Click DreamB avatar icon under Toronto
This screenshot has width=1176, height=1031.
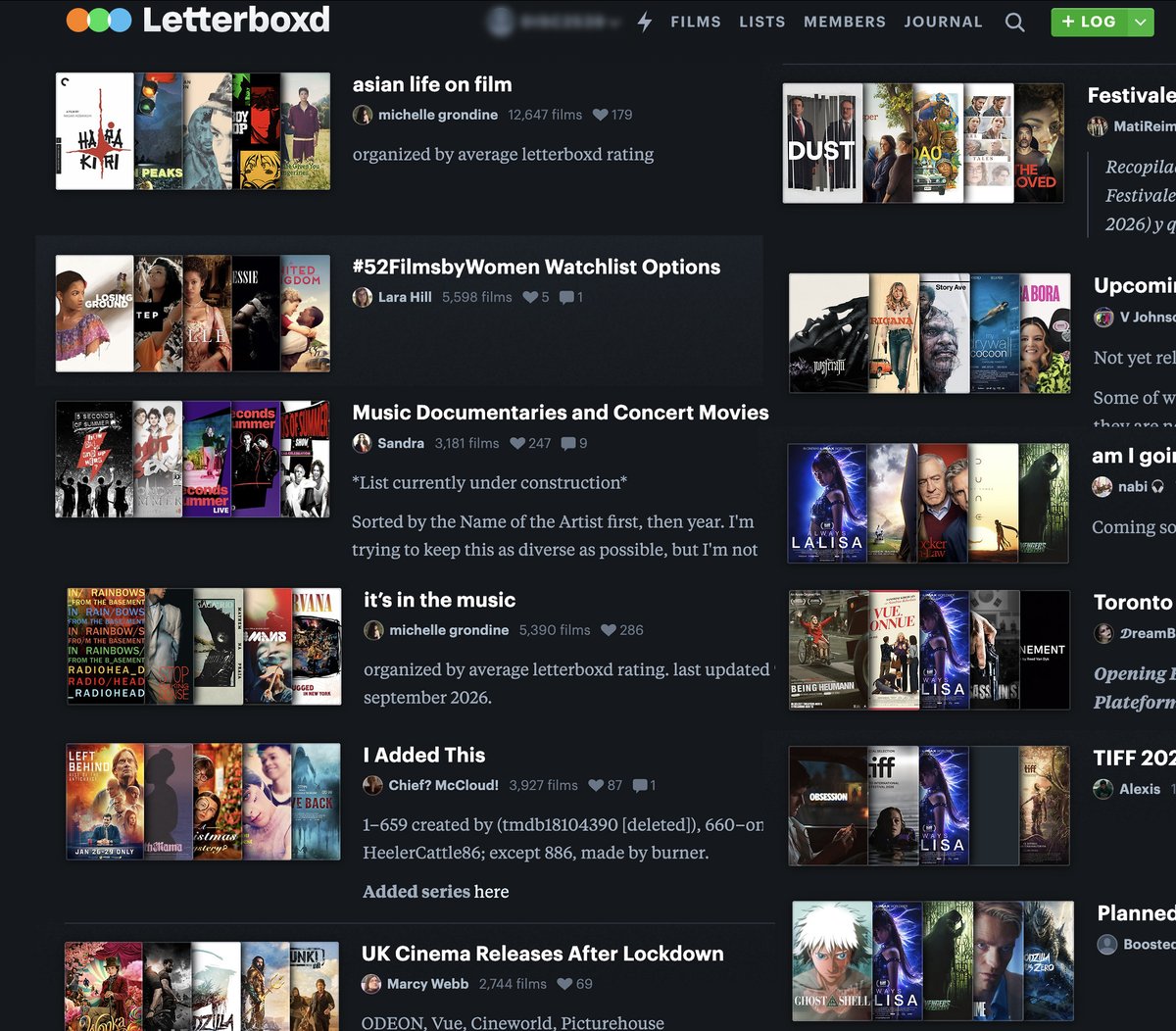coord(1103,633)
